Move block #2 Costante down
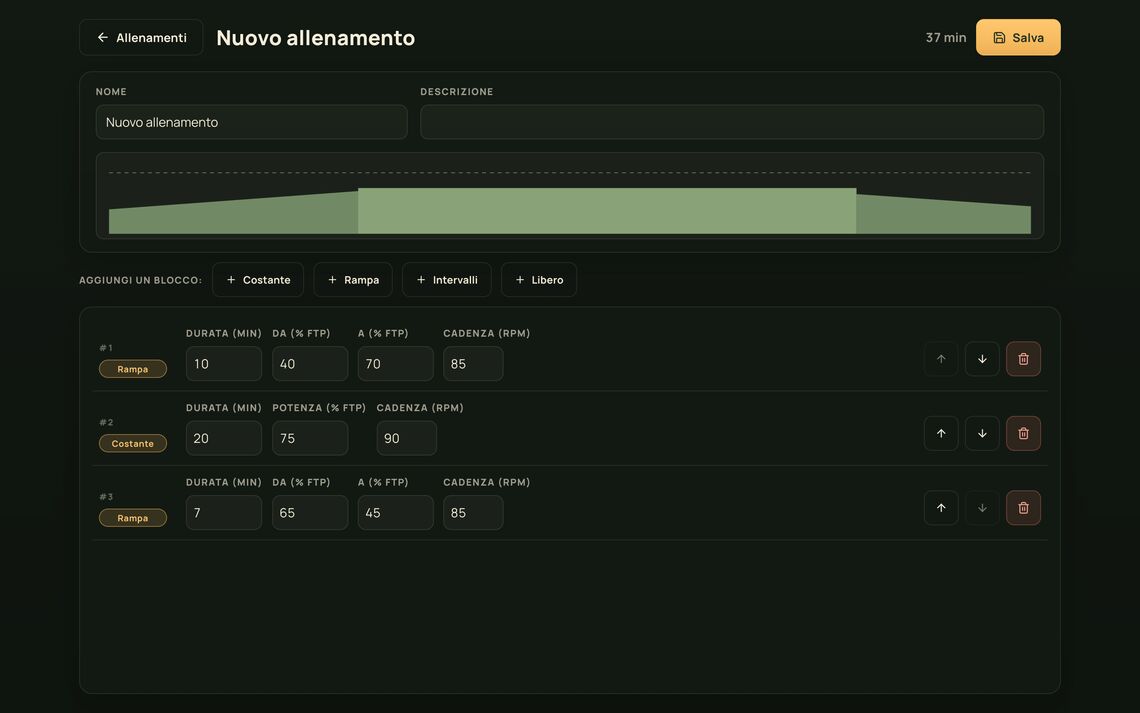Image resolution: width=1140 pixels, height=713 pixels. point(982,433)
